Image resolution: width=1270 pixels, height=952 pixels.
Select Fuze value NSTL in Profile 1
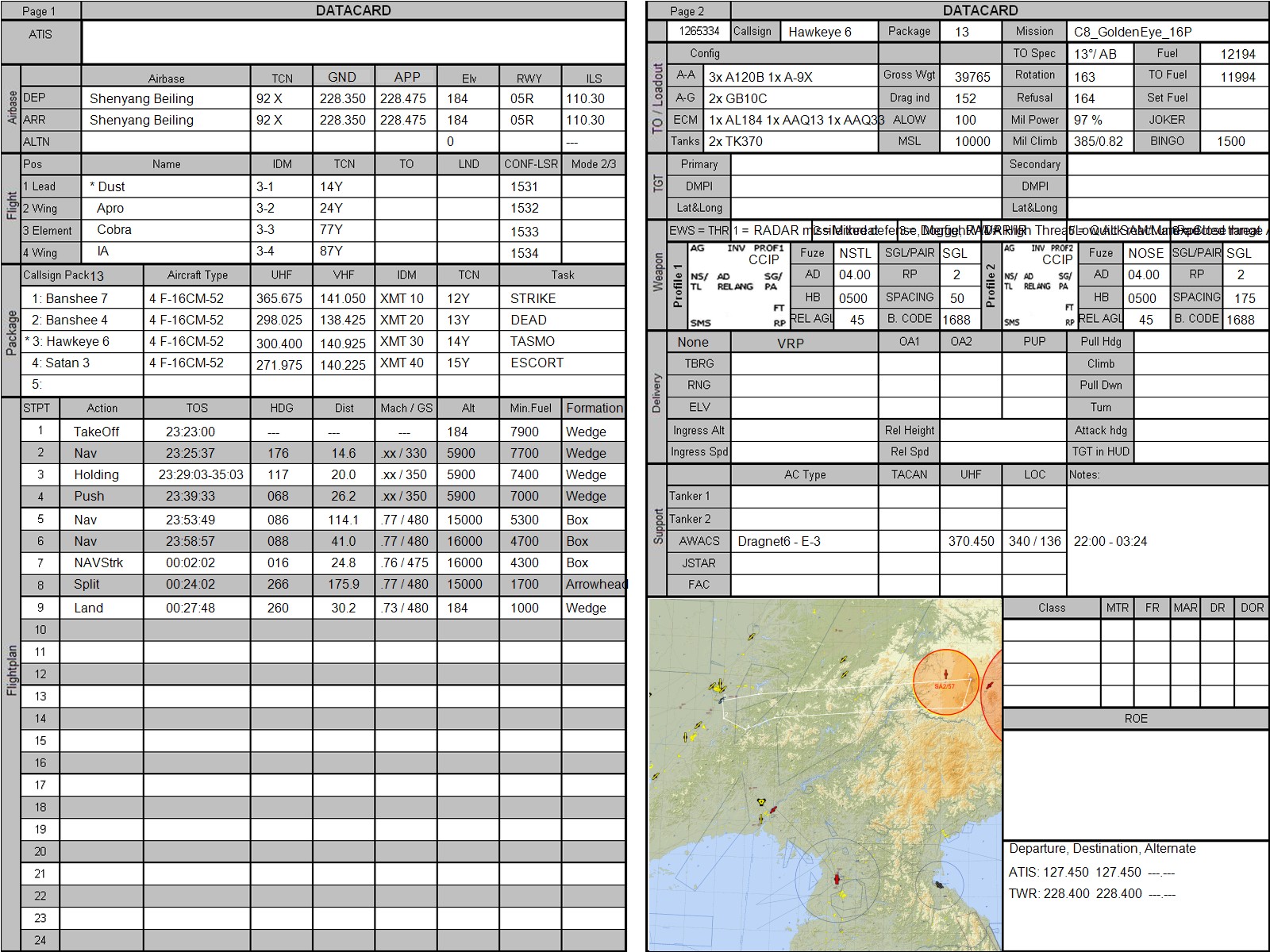[x=855, y=253]
